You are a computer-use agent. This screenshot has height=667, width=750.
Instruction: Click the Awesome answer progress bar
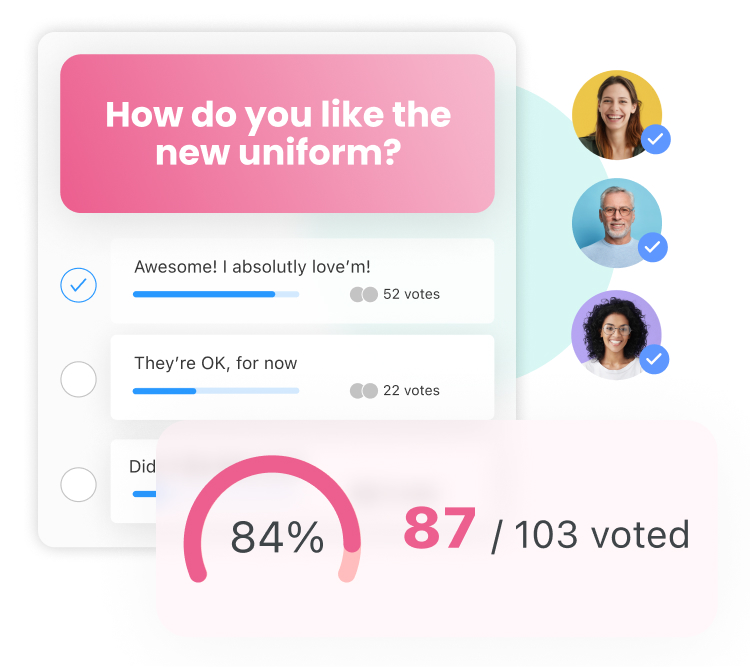click(x=216, y=295)
